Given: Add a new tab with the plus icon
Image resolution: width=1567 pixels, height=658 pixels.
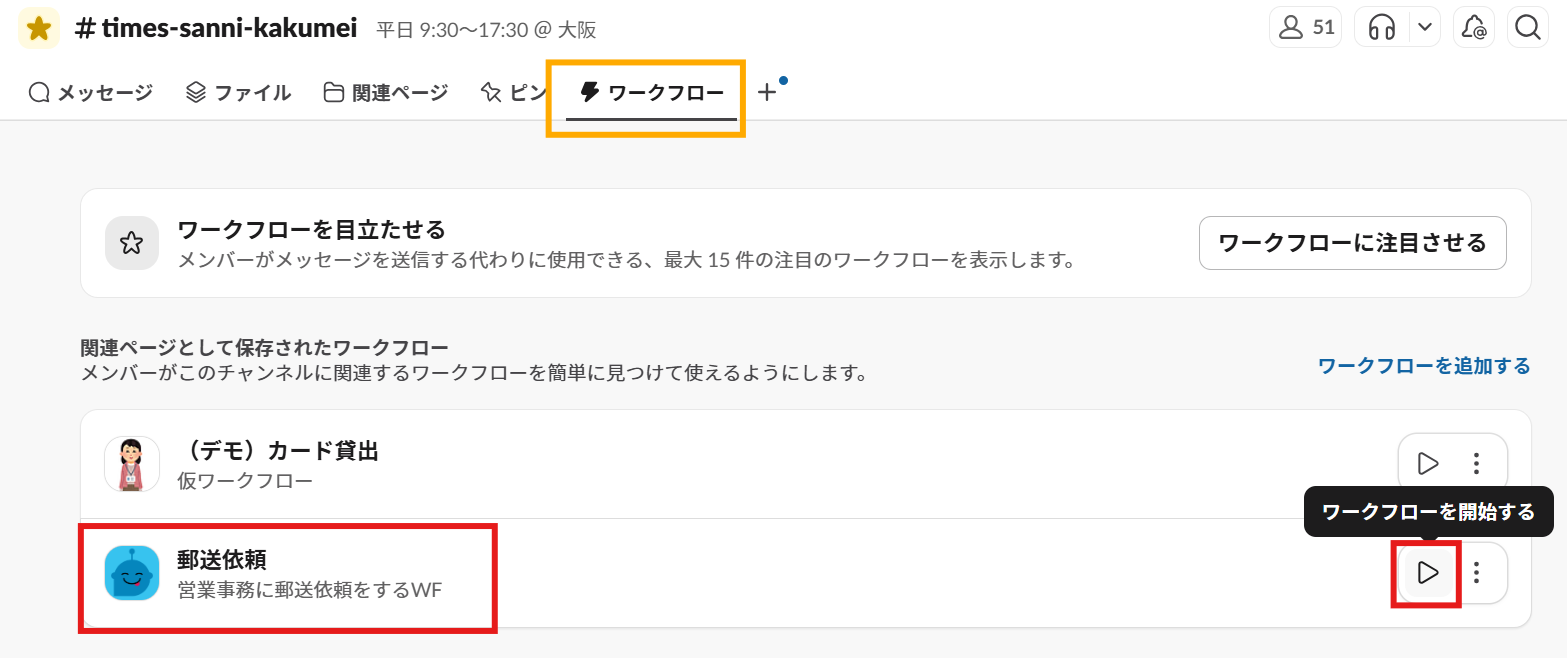Looking at the screenshot, I should click(767, 93).
